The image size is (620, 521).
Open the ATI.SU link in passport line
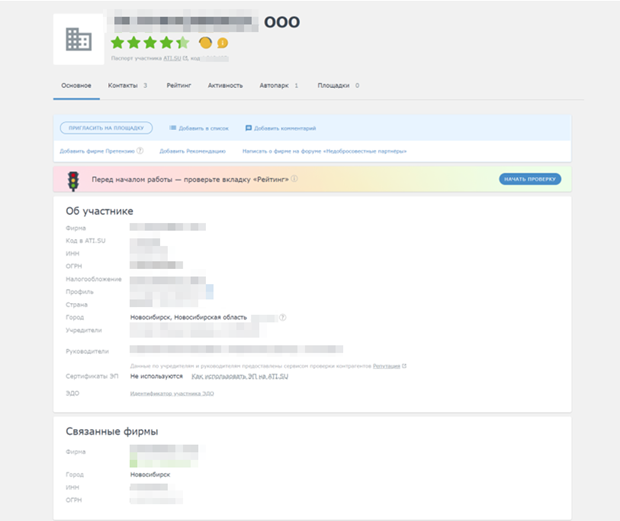coord(172,58)
